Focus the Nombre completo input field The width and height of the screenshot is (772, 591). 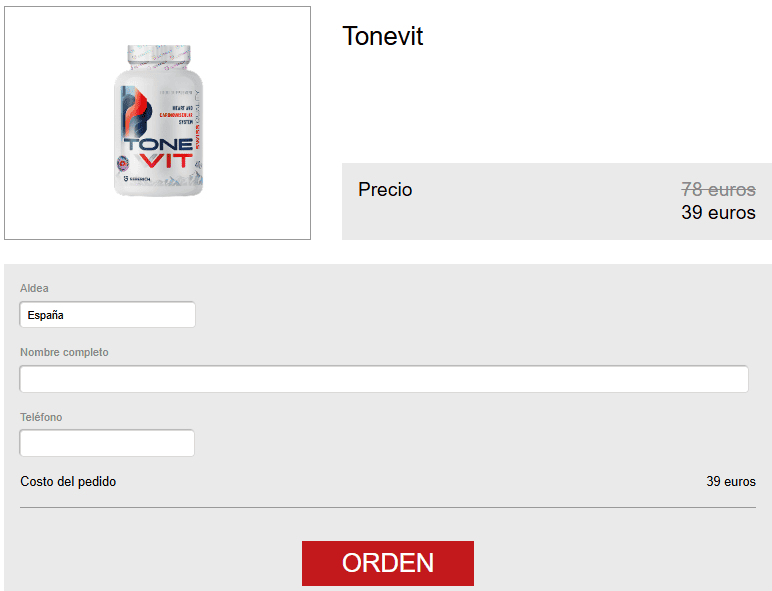point(384,379)
